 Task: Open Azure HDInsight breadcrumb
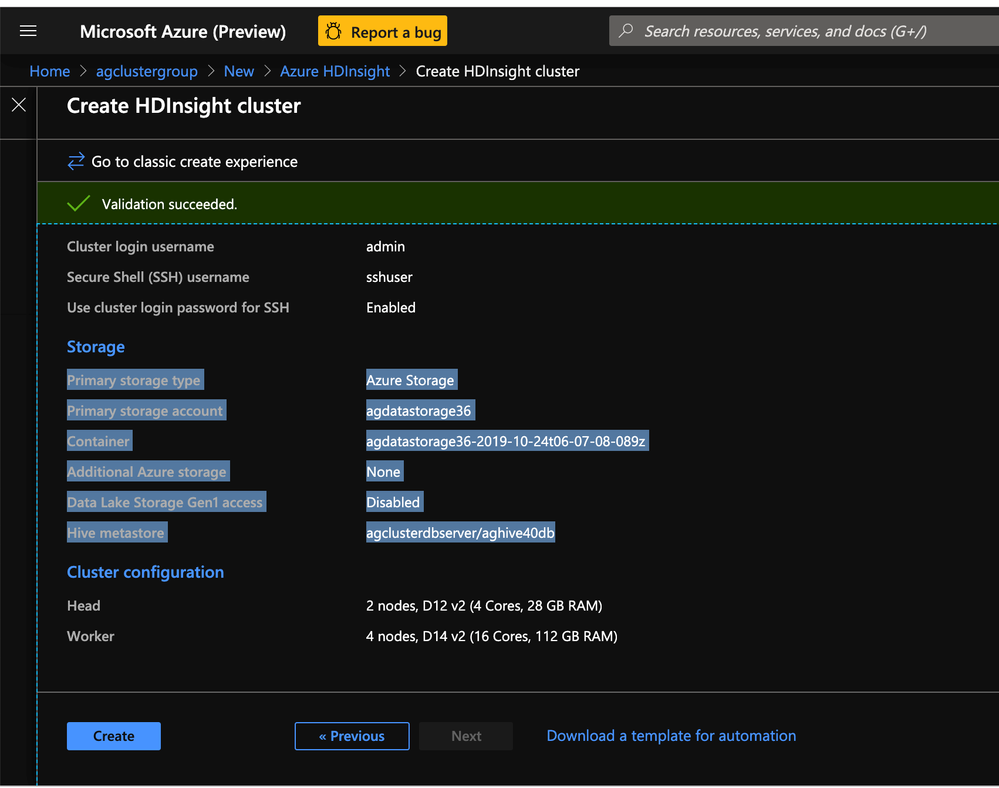(335, 71)
